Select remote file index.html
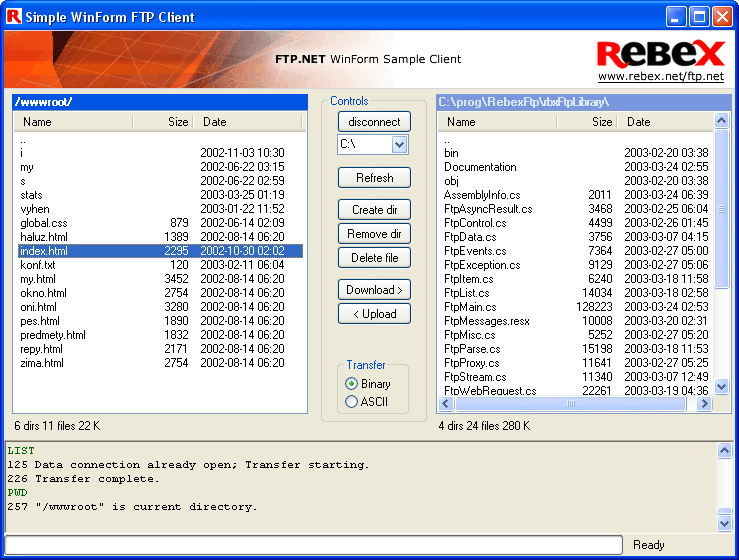This screenshot has width=739, height=560. pos(160,251)
